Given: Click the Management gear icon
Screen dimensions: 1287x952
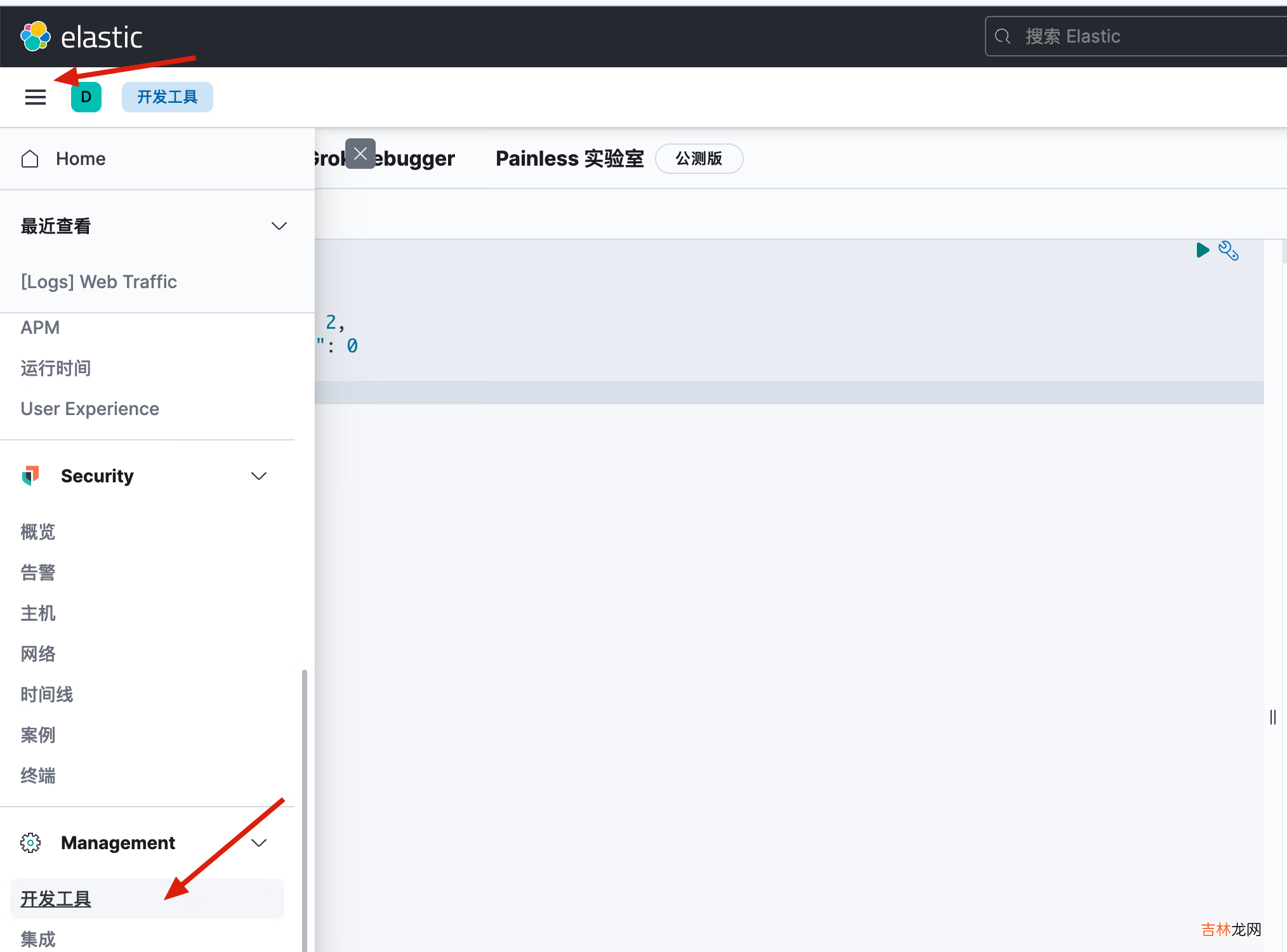Looking at the screenshot, I should pyautogui.click(x=30, y=843).
